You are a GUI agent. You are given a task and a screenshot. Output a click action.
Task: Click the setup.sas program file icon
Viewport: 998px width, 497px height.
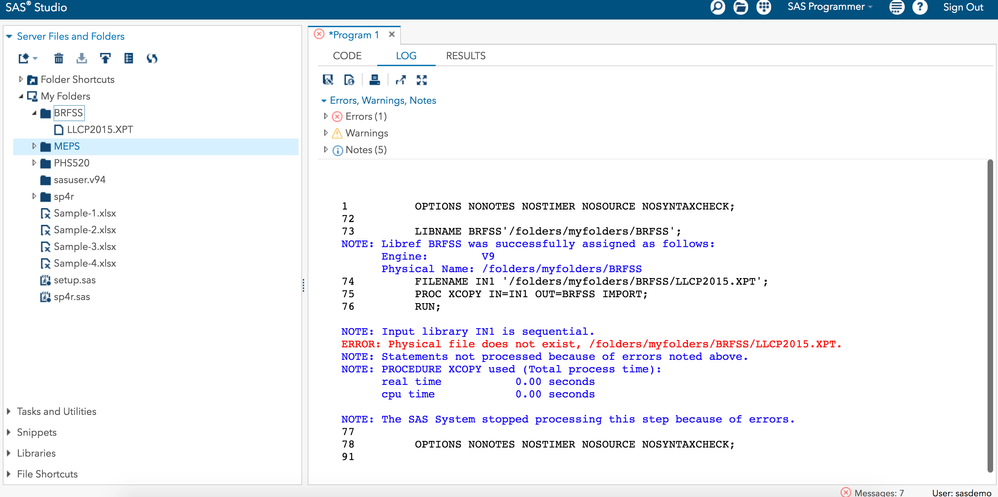(x=45, y=280)
